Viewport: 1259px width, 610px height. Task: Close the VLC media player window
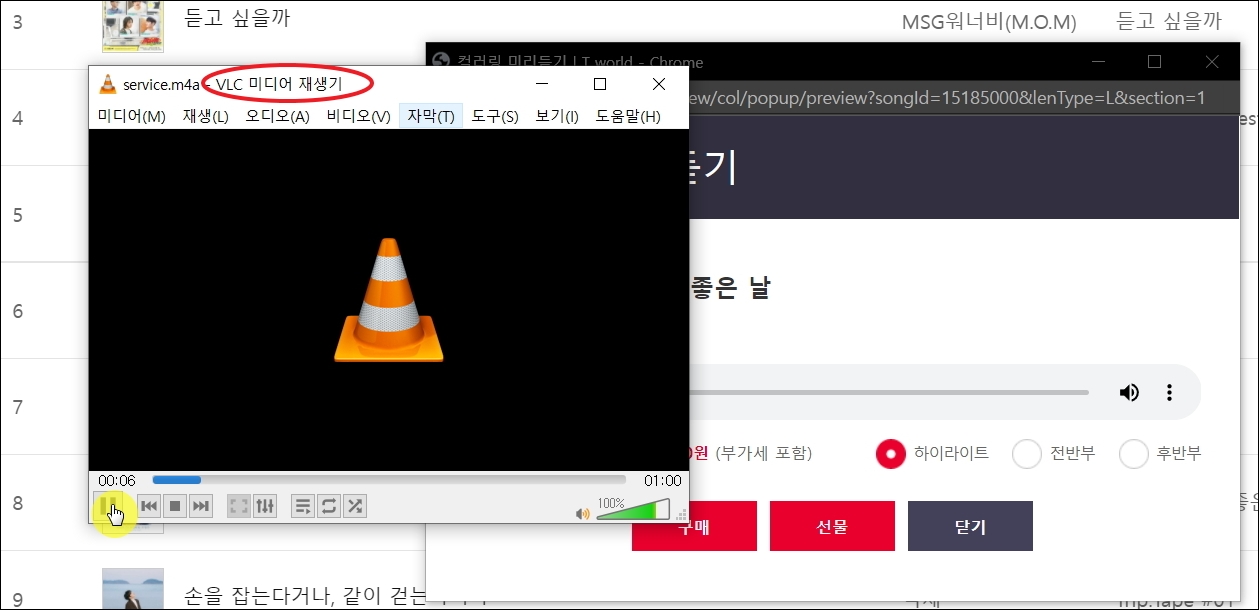click(658, 84)
